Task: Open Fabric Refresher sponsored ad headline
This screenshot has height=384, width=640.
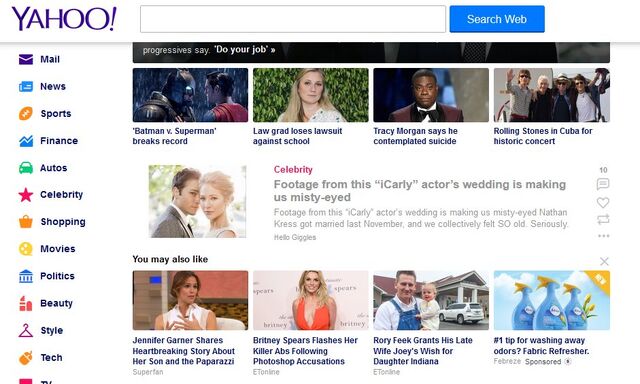Action: coord(541,346)
